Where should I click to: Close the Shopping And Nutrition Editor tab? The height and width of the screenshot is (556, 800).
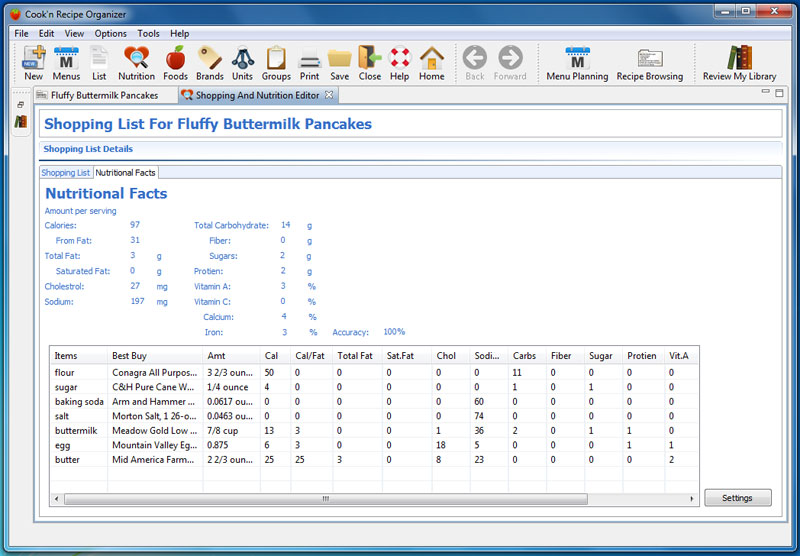[329, 95]
